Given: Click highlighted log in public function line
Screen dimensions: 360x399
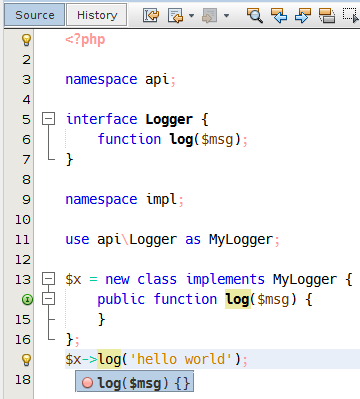Looking at the screenshot, I should 238,300.
